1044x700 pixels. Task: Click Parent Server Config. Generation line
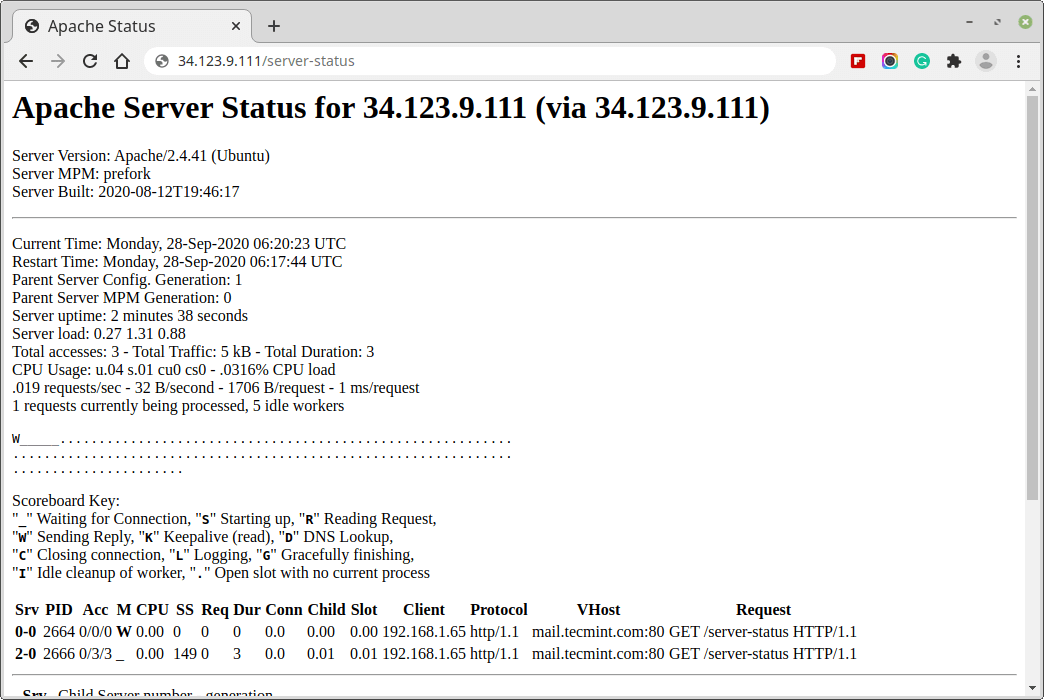[127, 280]
